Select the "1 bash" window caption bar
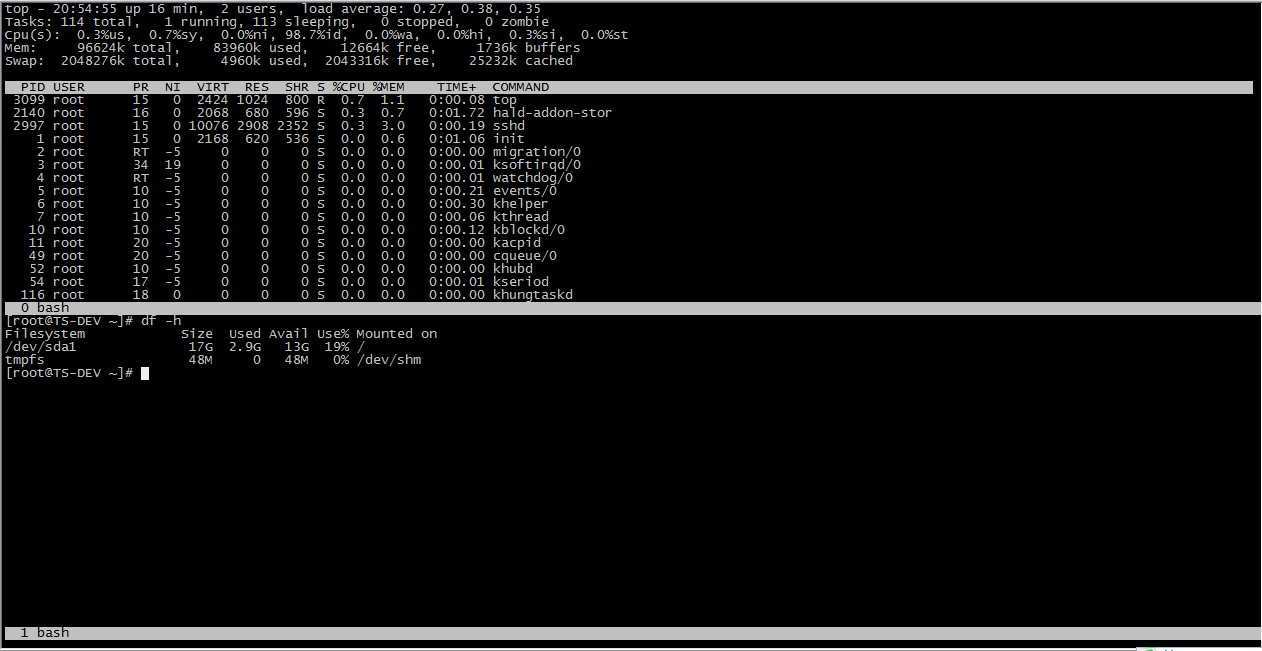Viewport: 1262px width, 651px height. [629, 633]
